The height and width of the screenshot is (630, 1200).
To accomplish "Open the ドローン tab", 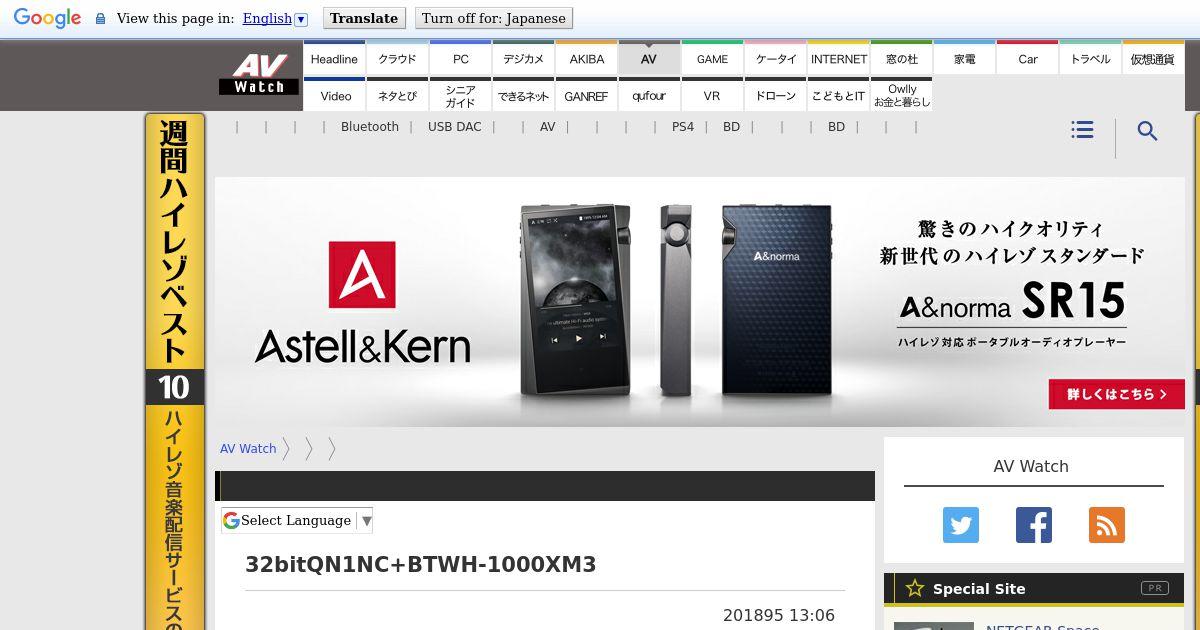I will coord(776,95).
